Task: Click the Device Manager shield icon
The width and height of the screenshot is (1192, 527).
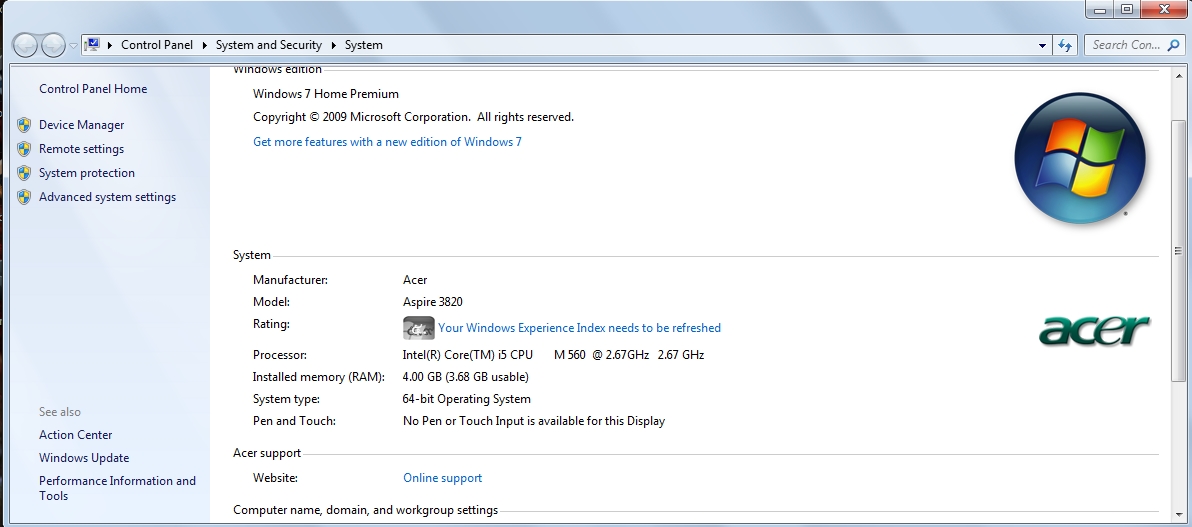Action: click(24, 125)
